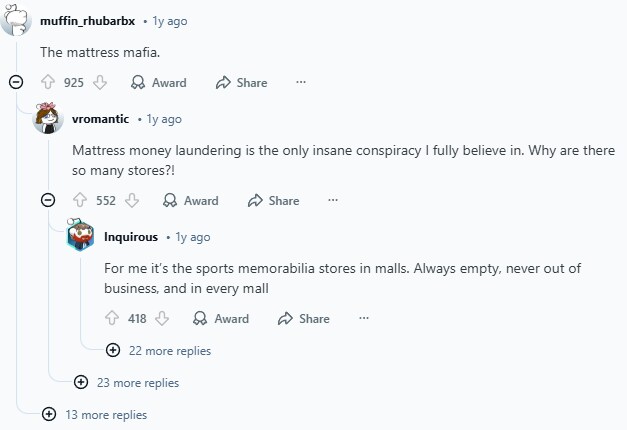Give Award to muffin_rhubarbx's comment

[158, 83]
